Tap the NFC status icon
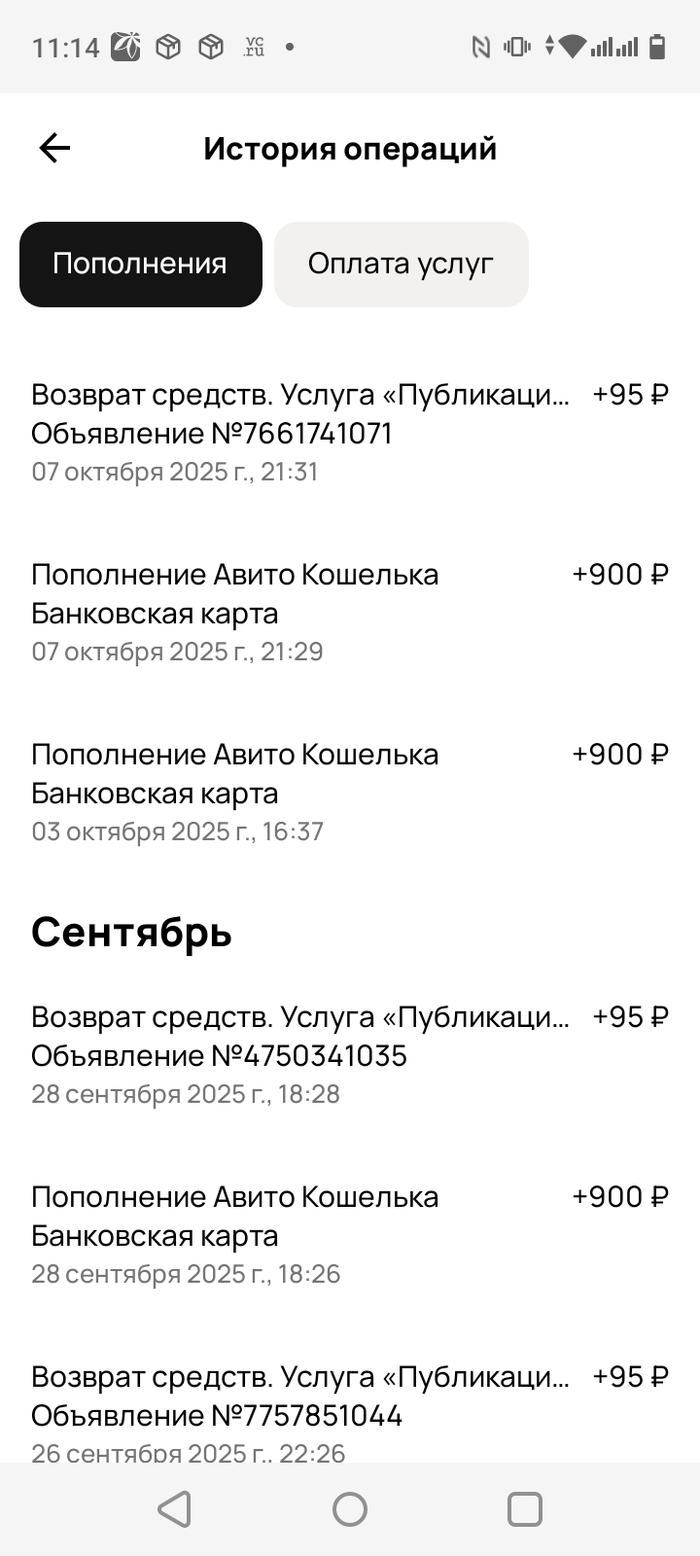This screenshot has width=700, height=1556. (x=481, y=46)
